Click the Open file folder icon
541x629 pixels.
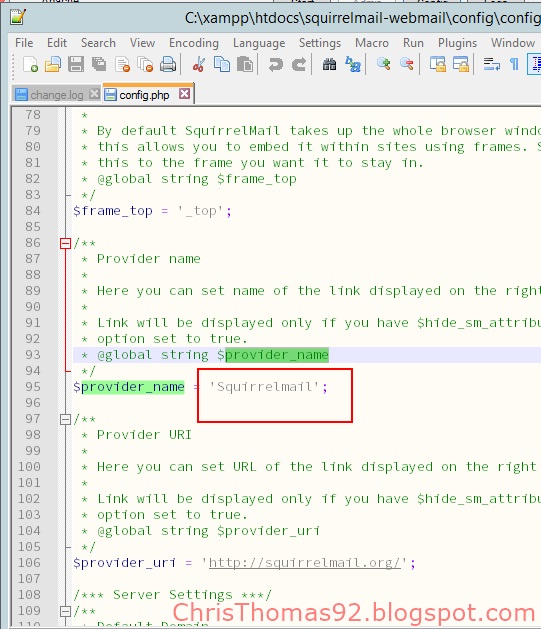pyautogui.click(x=53, y=64)
